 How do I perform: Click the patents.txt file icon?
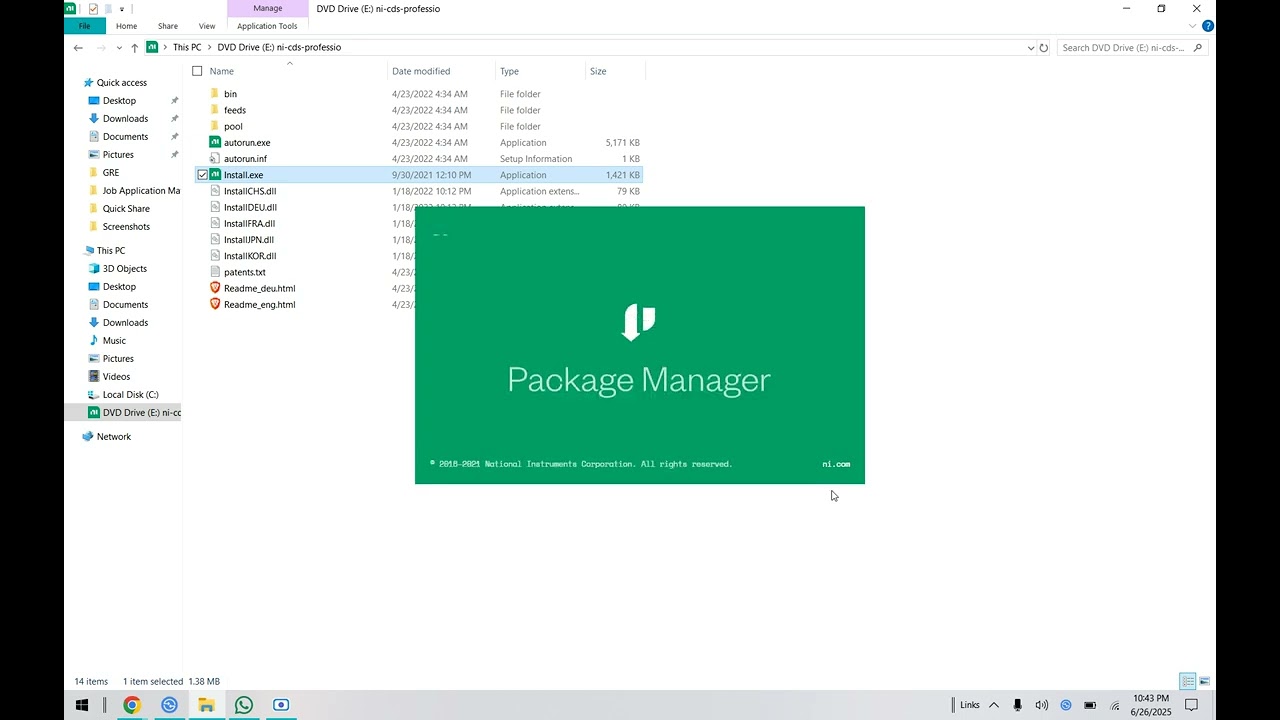pos(214,272)
